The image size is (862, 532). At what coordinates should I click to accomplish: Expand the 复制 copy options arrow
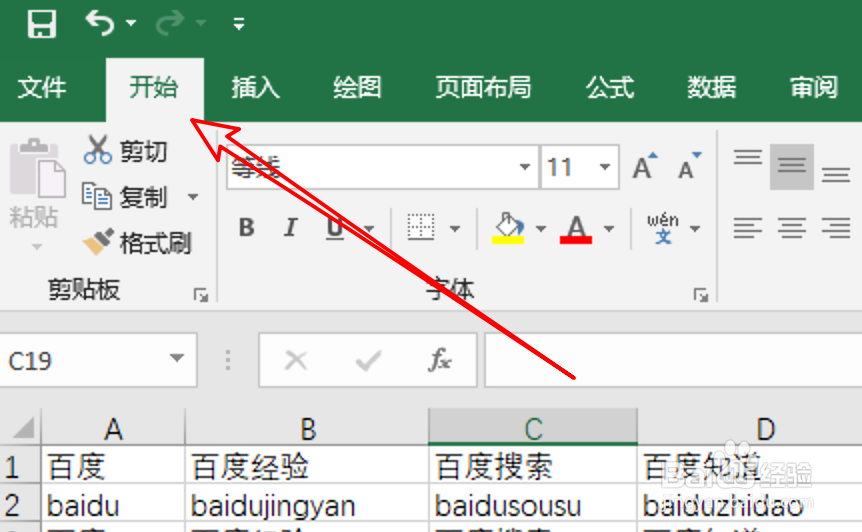pos(193,197)
